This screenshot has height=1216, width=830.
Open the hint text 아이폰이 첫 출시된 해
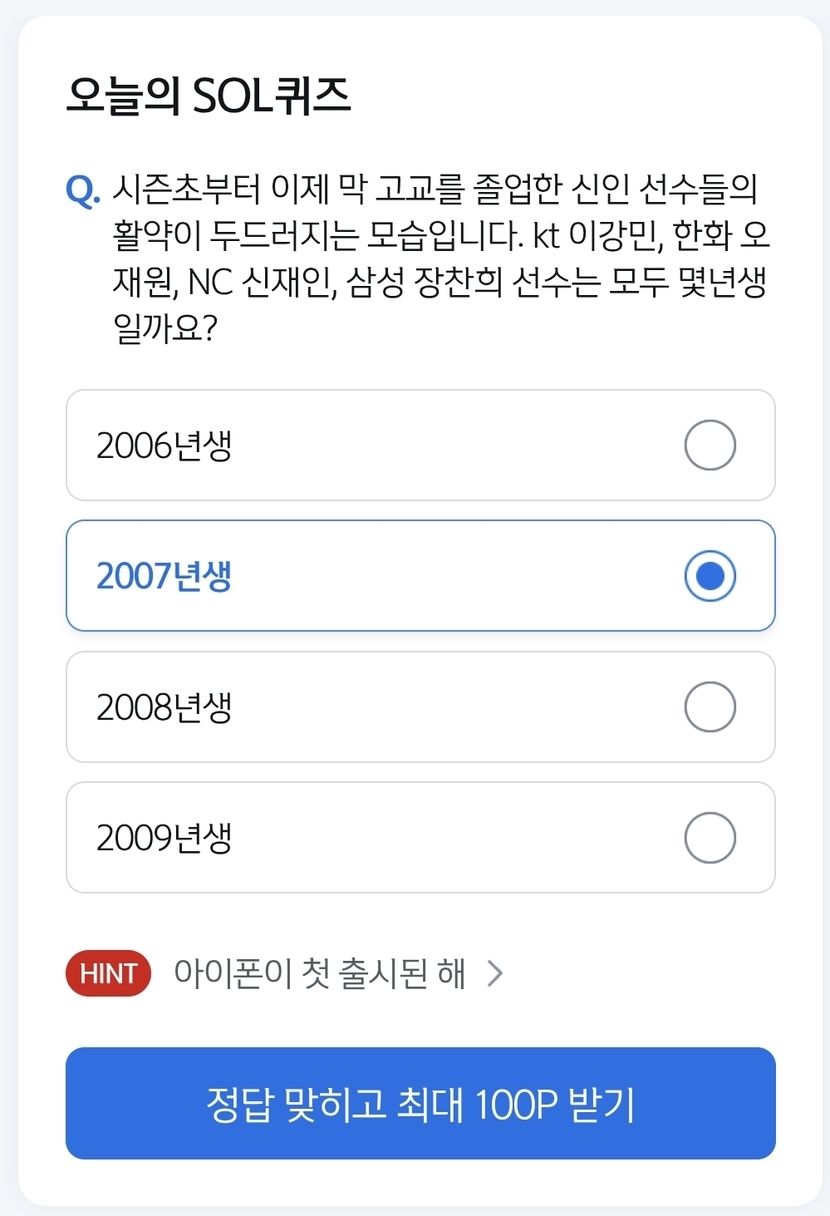click(x=319, y=974)
